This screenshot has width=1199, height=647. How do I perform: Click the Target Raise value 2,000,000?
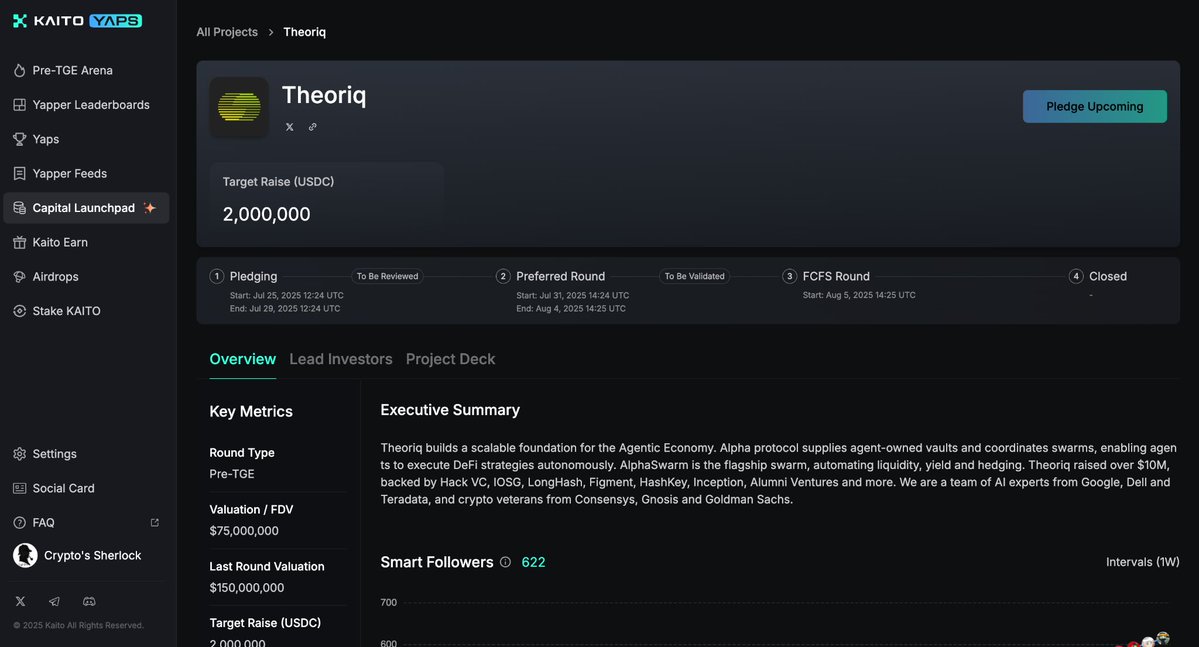(266, 214)
